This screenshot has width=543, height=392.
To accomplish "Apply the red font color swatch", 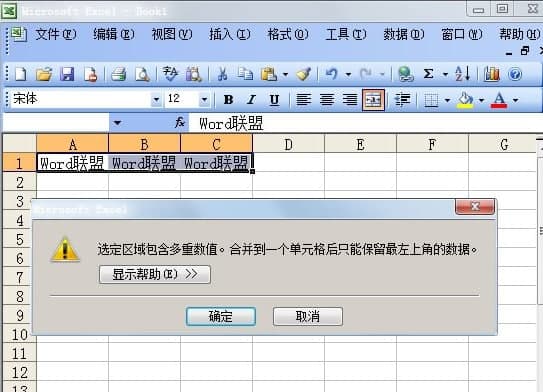I will pyautogui.click(x=499, y=100).
